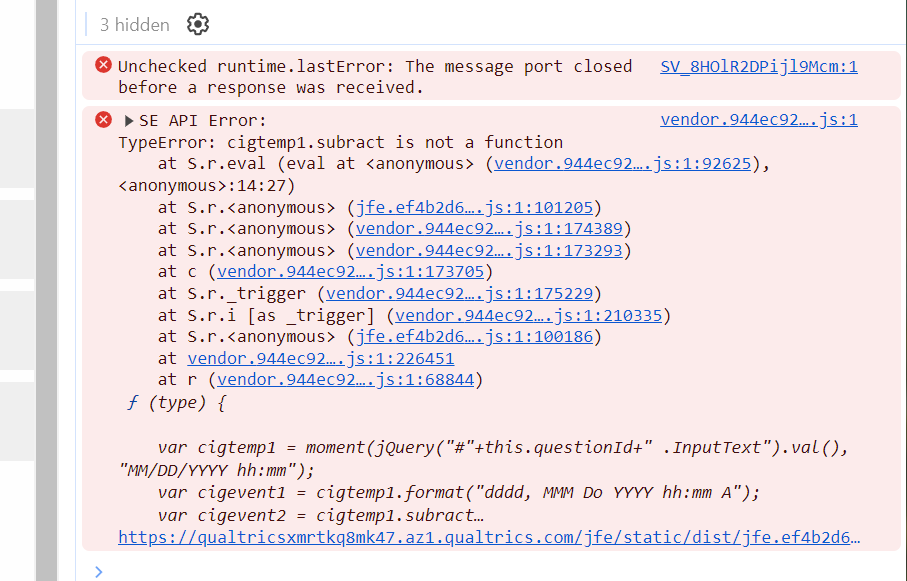This screenshot has height=581, width=907.
Task: Open vendor.944ec92….js:1:174389 stack link
Action: coord(489,229)
